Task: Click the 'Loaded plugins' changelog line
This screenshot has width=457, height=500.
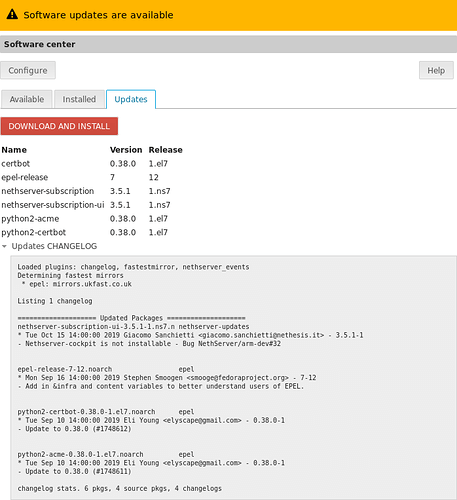Action: 133,267
